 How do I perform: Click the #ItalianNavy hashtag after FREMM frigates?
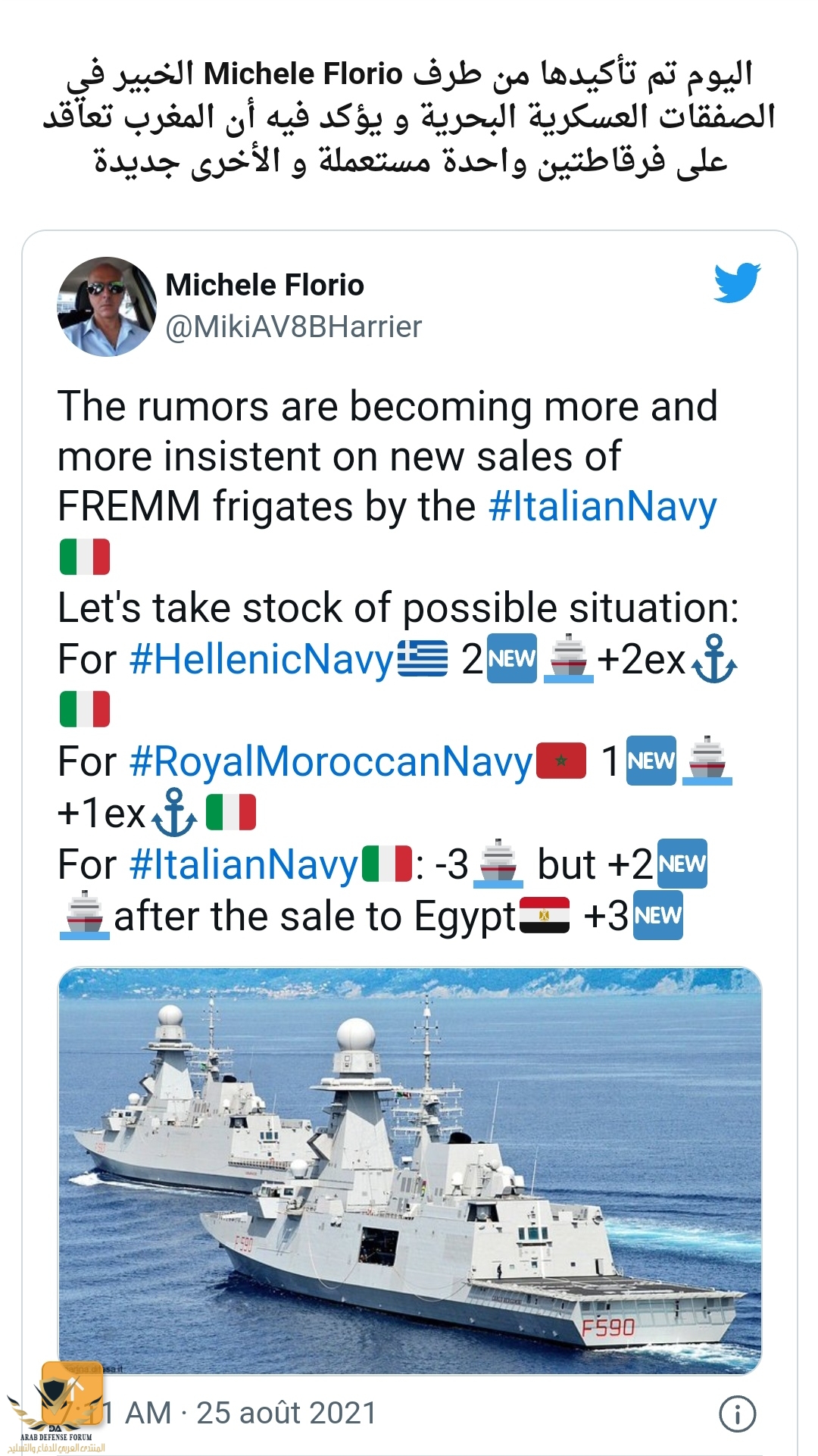603,506
